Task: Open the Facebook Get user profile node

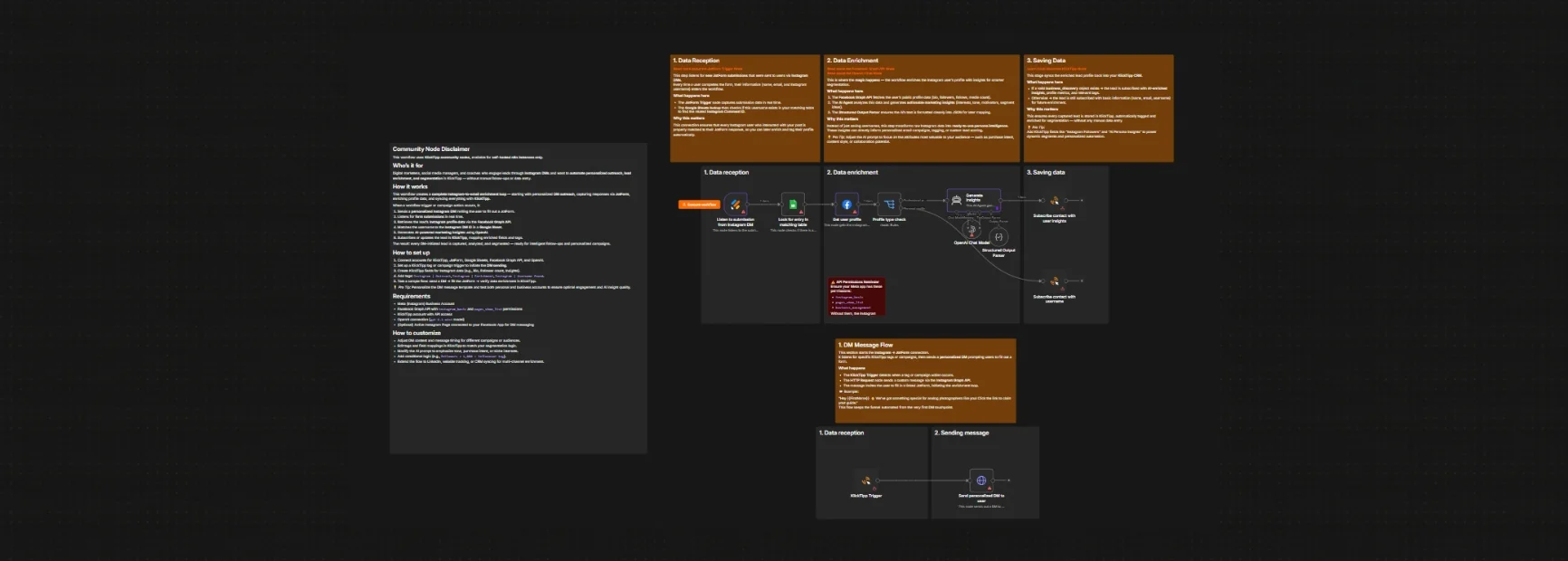Action: pos(846,204)
